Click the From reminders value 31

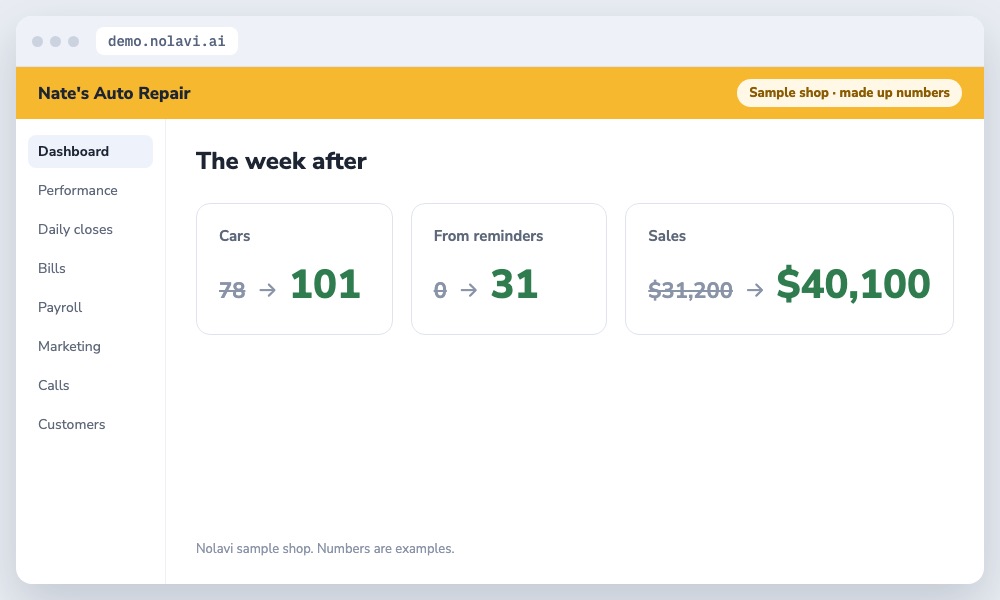tap(514, 284)
